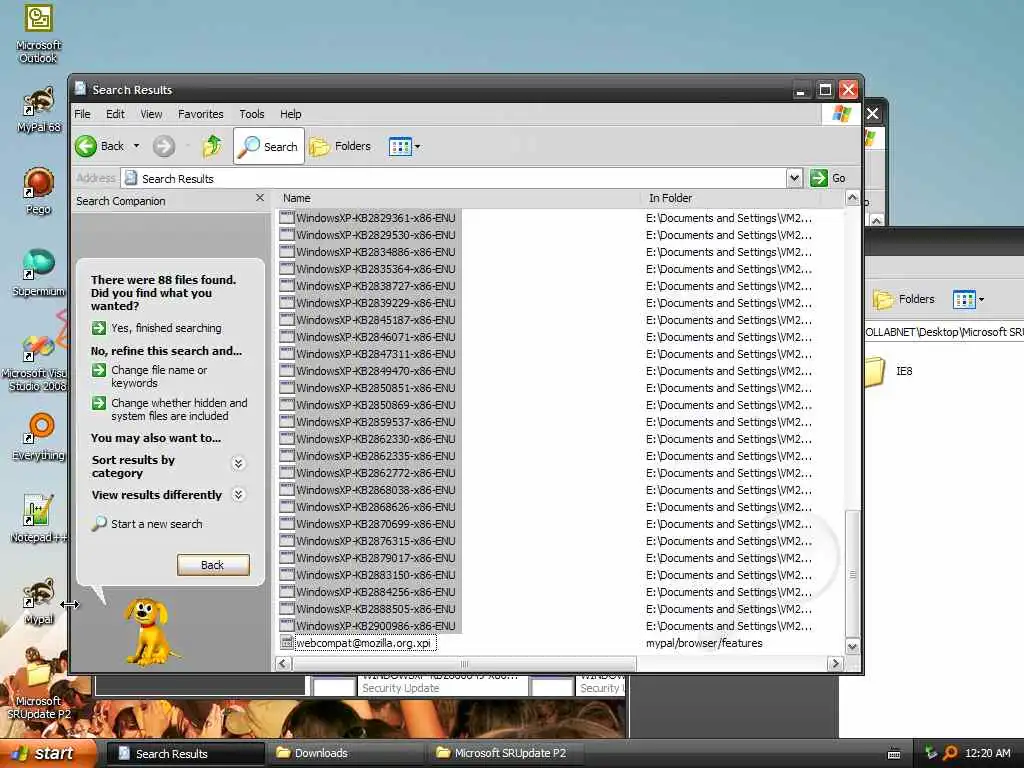Select the Notepad++ desktop shortcut
Viewport: 1024px width, 768px height.
tap(39, 519)
